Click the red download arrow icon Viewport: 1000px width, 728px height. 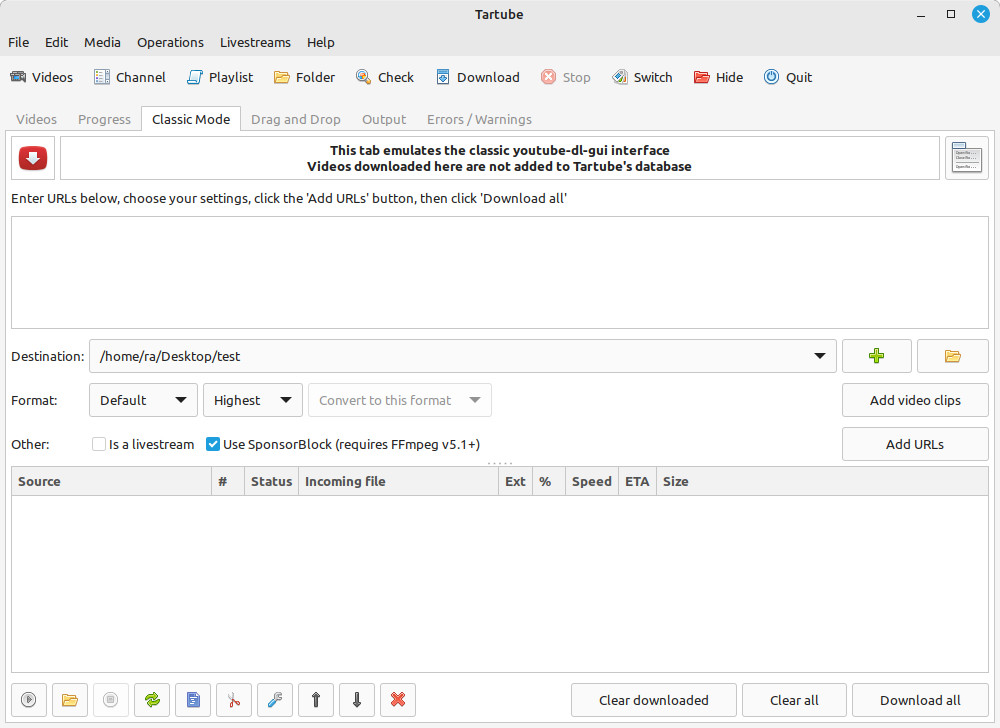tap(33, 158)
